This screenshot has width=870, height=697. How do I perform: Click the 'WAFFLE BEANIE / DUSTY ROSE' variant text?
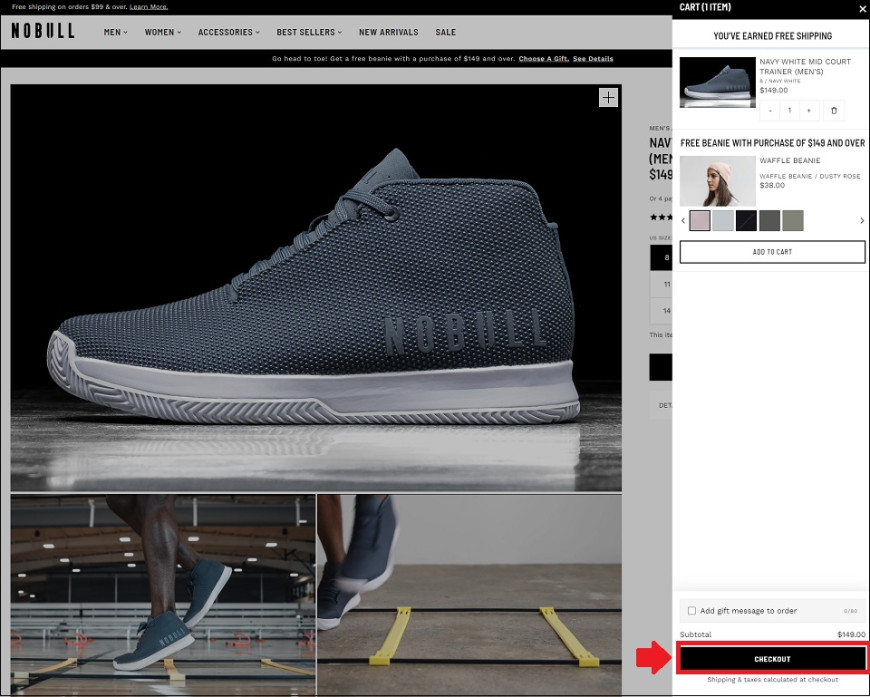tap(810, 176)
